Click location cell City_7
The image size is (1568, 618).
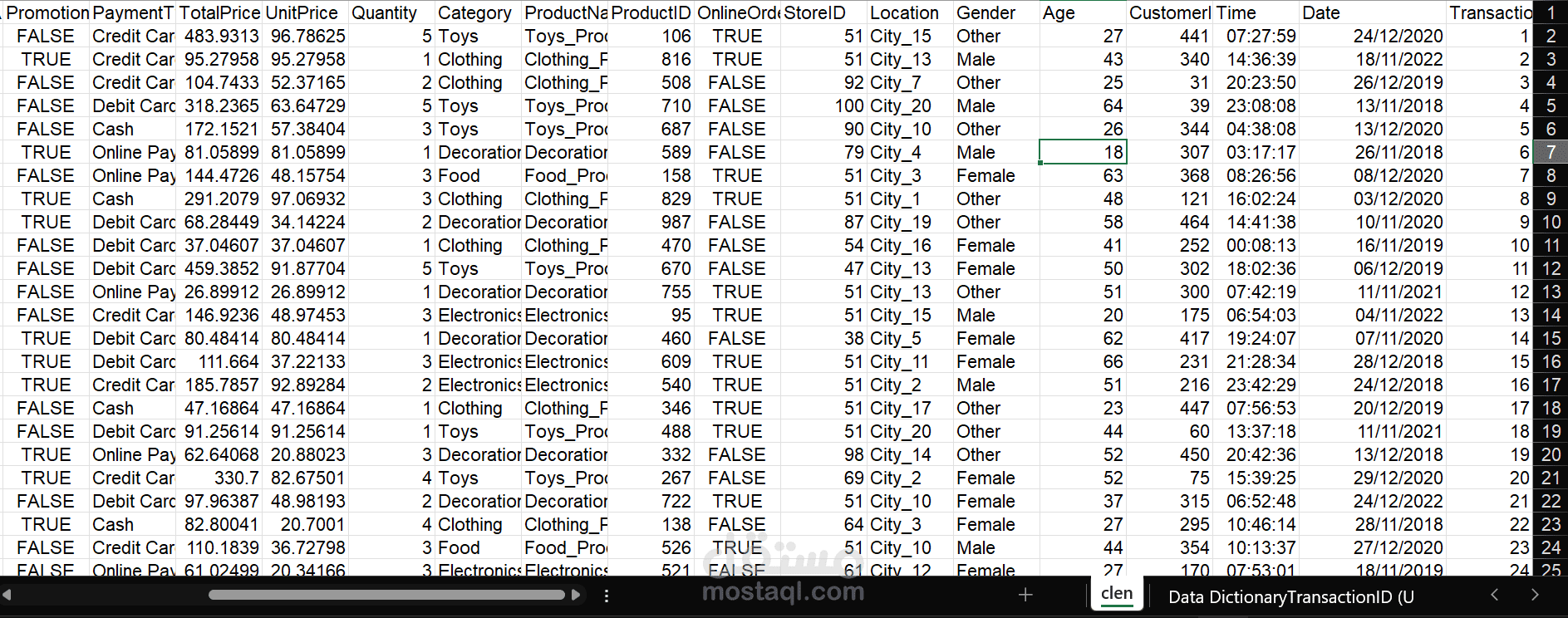910,83
